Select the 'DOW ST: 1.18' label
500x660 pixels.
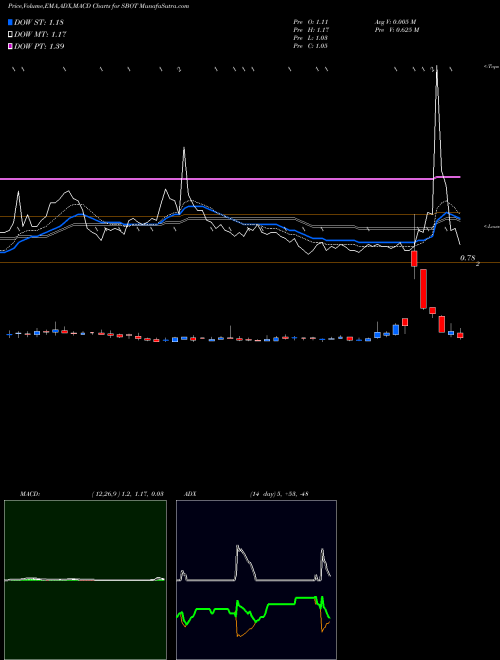pos(39,22)
